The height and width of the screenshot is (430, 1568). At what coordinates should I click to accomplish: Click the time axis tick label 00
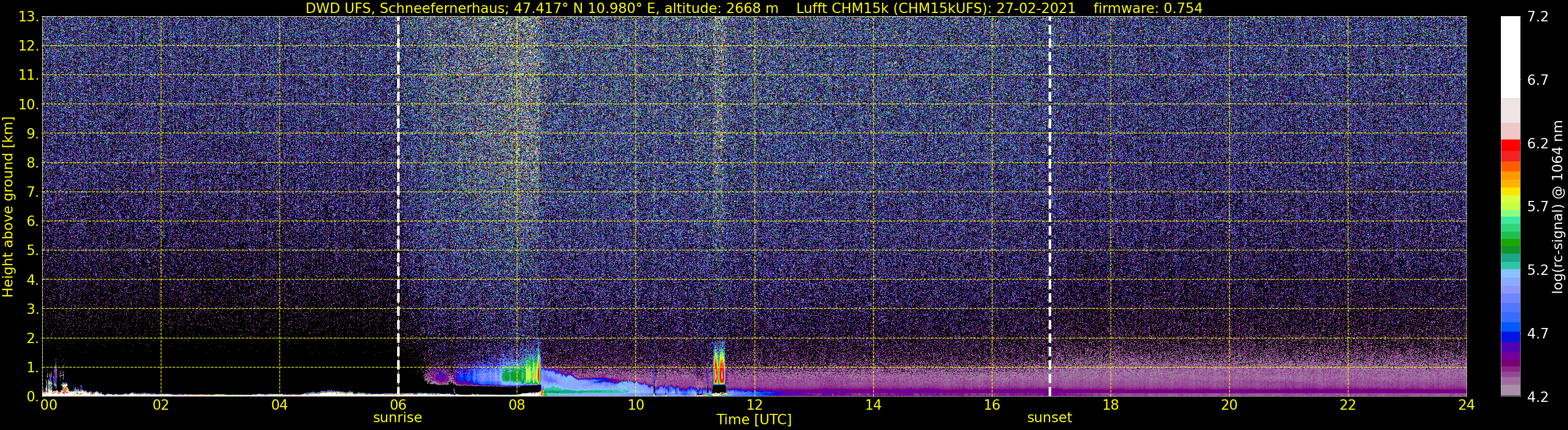coord(49,405)
